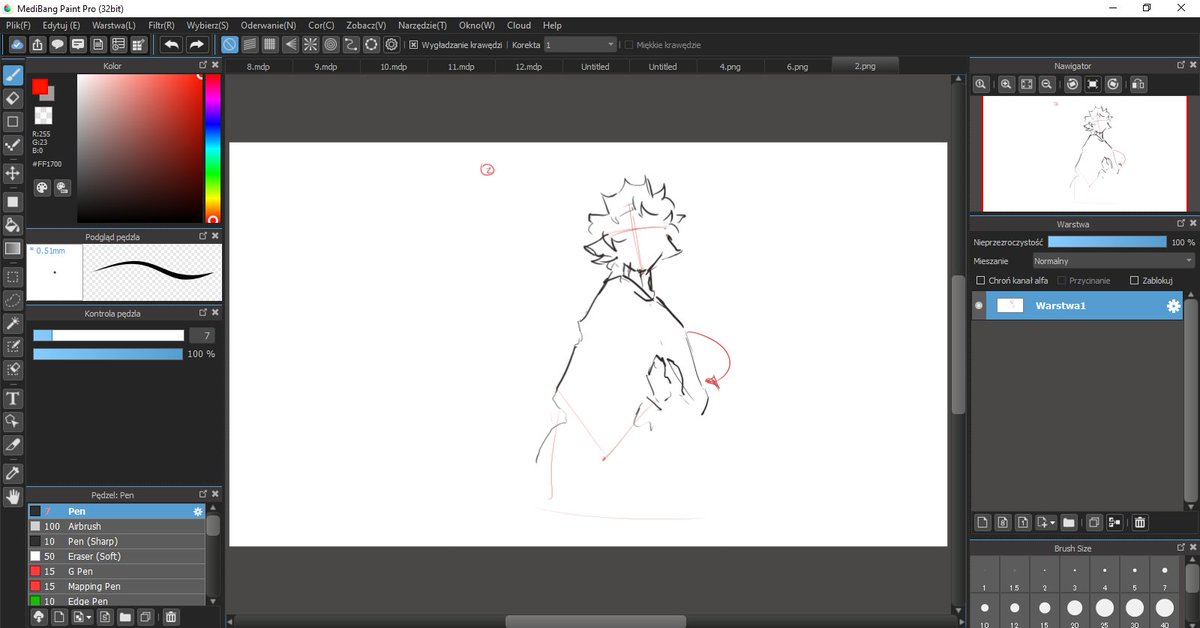Choose brush size 25 preset
Screen dimensions: 1200x628
tap(1105, 612)
